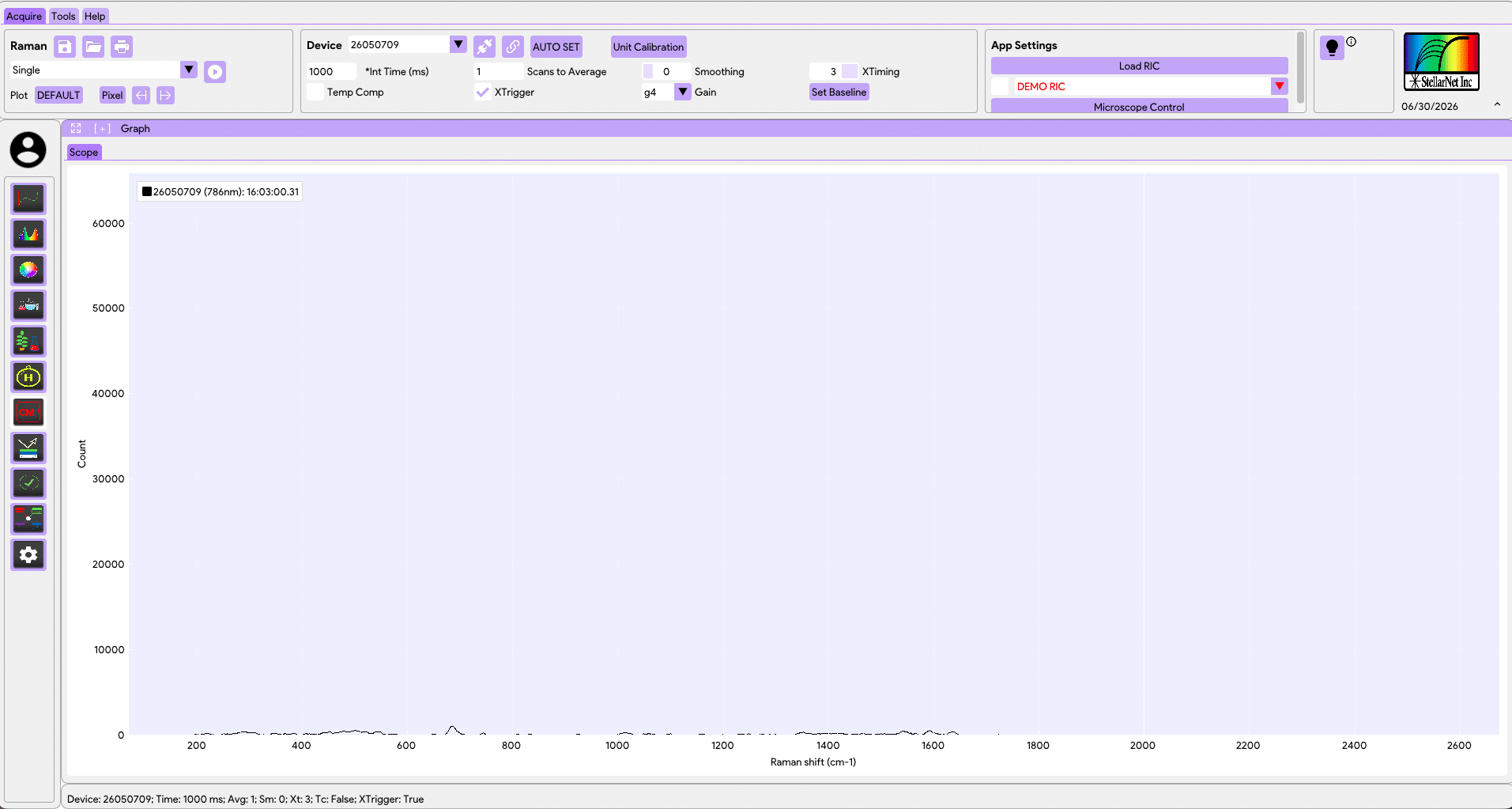Image resolution: width=1512 pixels, height=809 pixels.
Task: Open the CM-1 Raman sidebar icon
Action: [28, 412]
